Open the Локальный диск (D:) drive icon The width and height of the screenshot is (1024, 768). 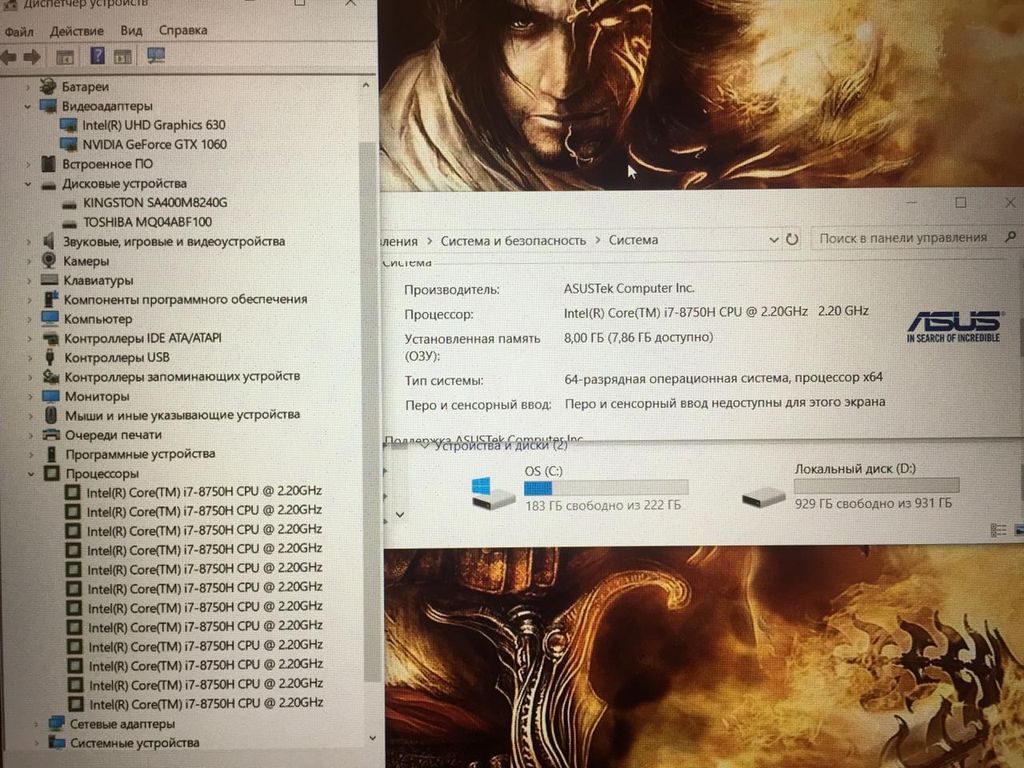[764, 494]
